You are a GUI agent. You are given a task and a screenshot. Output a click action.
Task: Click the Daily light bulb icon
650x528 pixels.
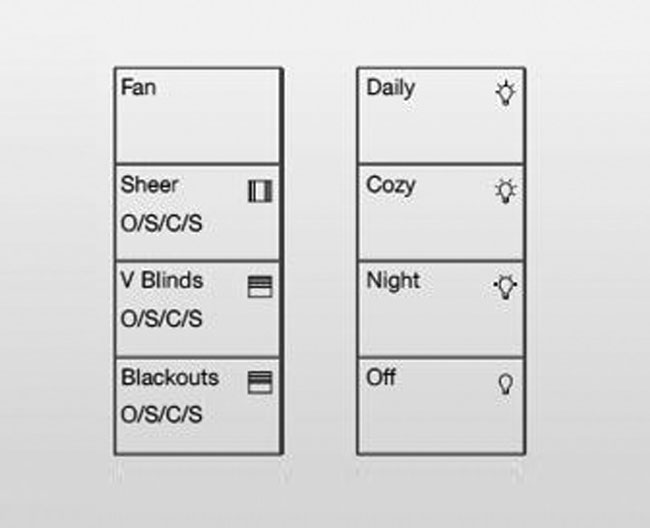[505, 93]
